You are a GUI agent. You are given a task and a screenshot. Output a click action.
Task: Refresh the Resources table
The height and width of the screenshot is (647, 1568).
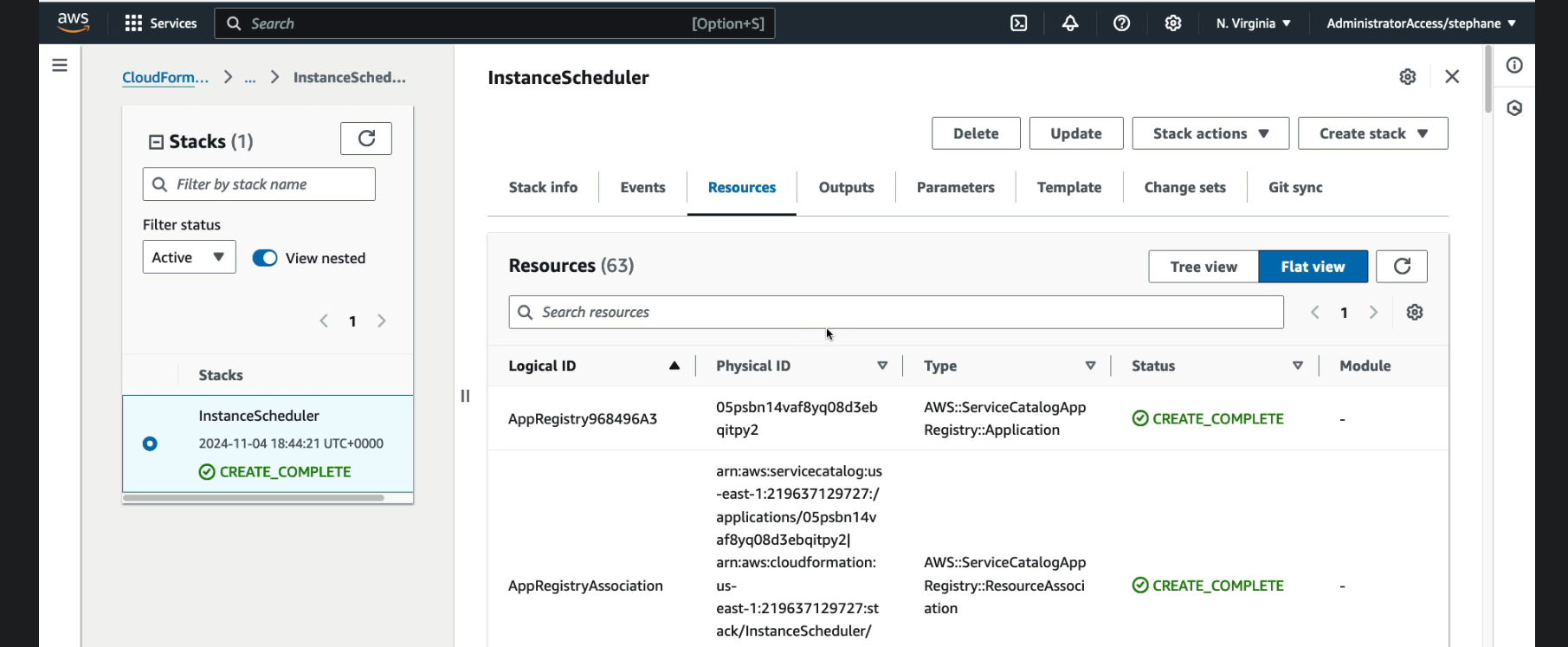[x=1402, y=267]
